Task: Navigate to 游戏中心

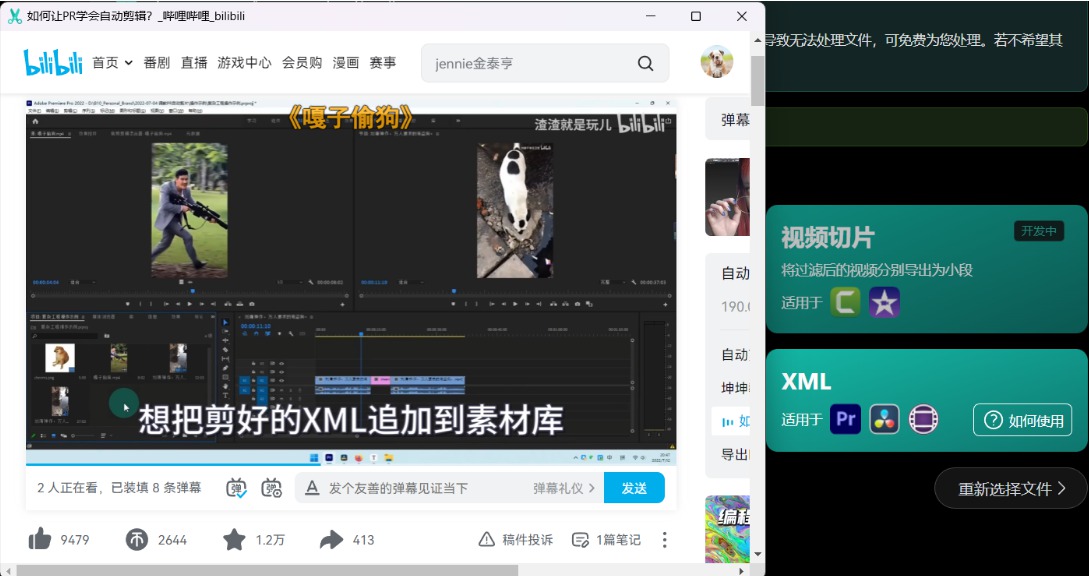Action: pos(244,63)
